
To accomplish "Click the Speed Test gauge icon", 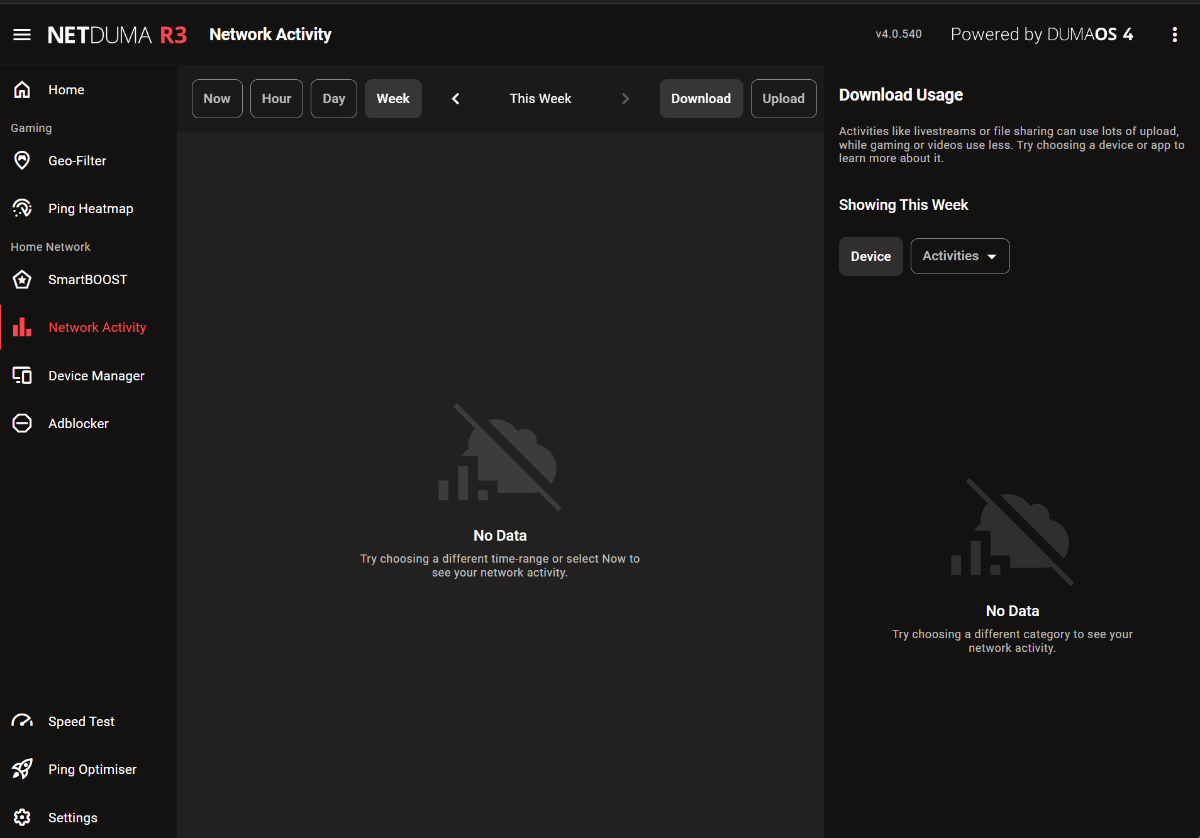I will 22,721.
